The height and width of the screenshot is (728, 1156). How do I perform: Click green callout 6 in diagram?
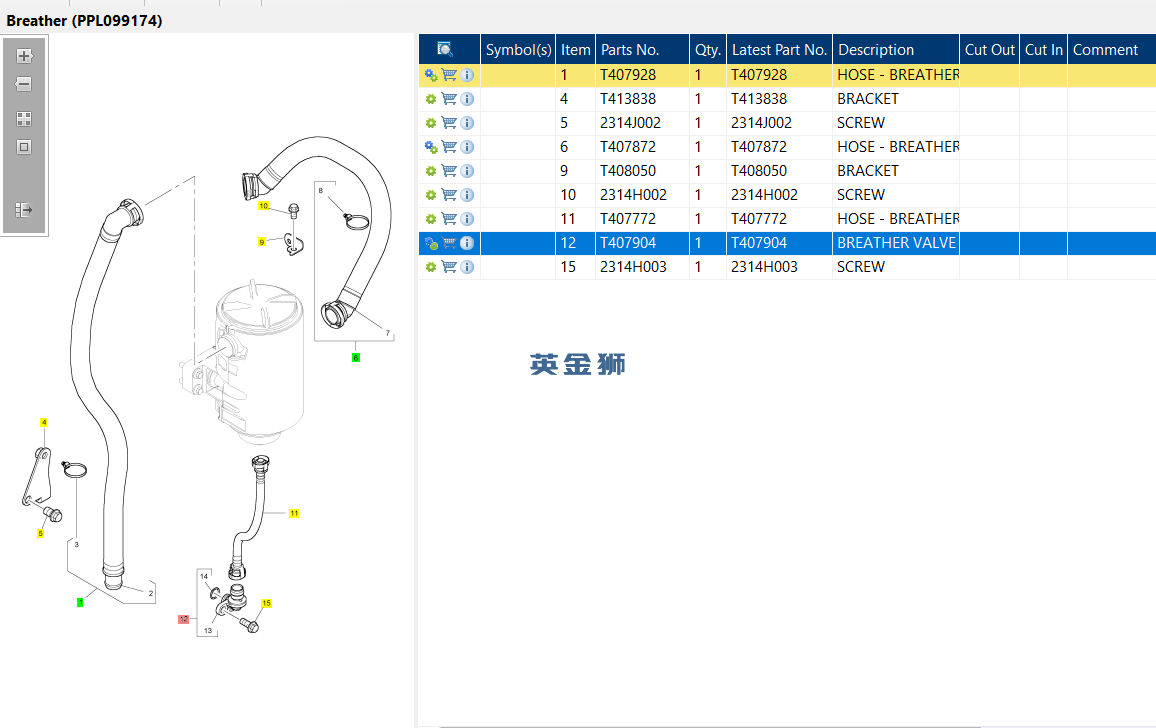coord(355,358)
